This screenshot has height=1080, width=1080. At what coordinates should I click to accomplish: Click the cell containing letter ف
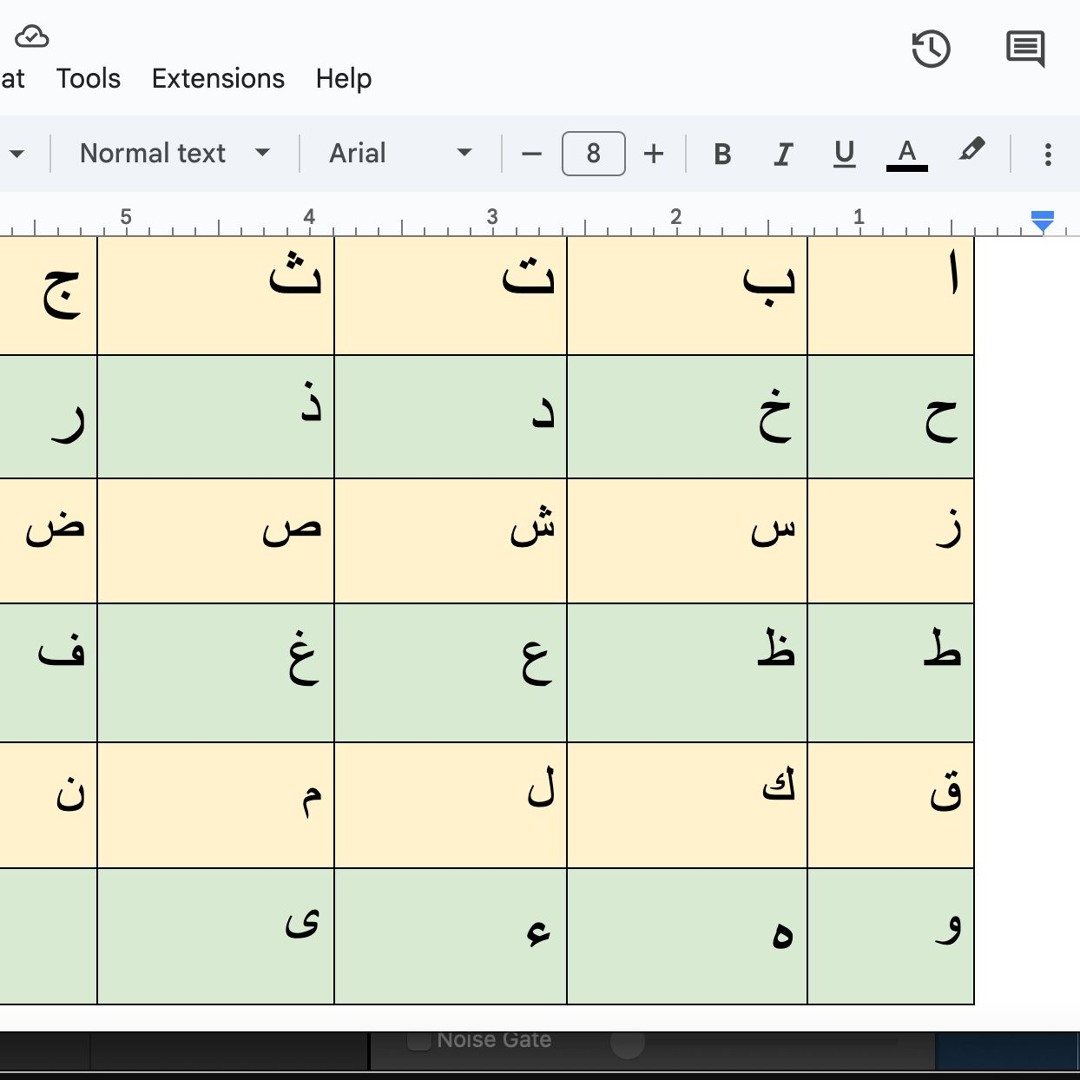[x=48, y=673]
